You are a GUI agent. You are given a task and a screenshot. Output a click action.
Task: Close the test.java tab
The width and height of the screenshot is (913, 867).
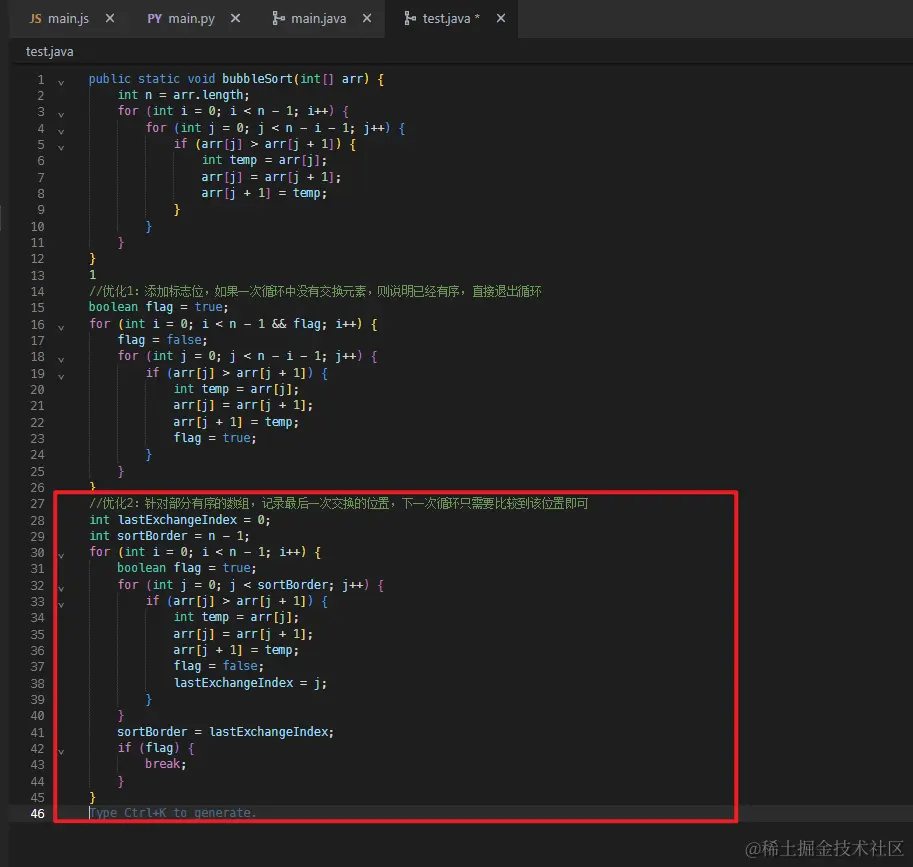[x=501, y=19]
